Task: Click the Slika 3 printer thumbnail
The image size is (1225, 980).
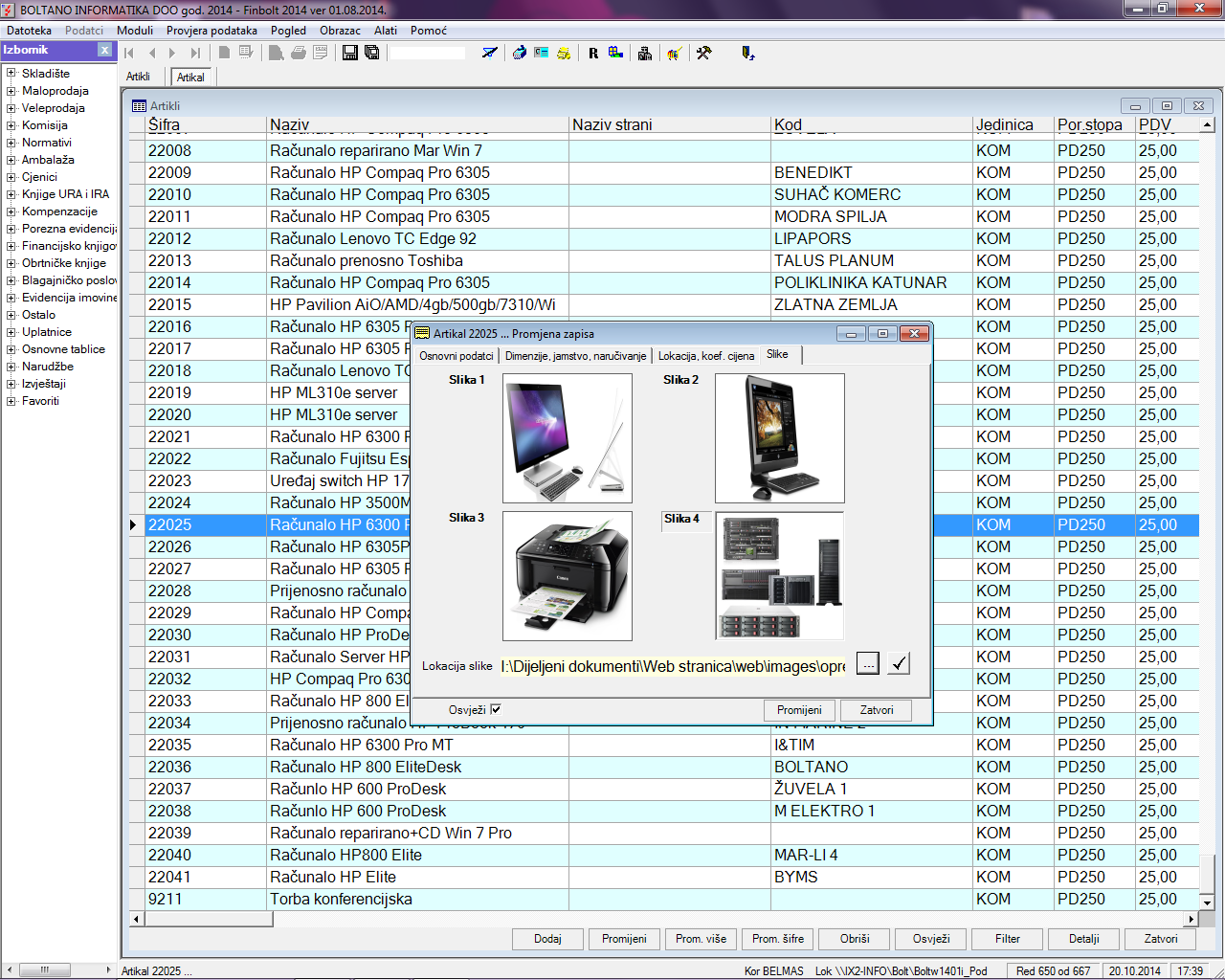Action: 567,575
